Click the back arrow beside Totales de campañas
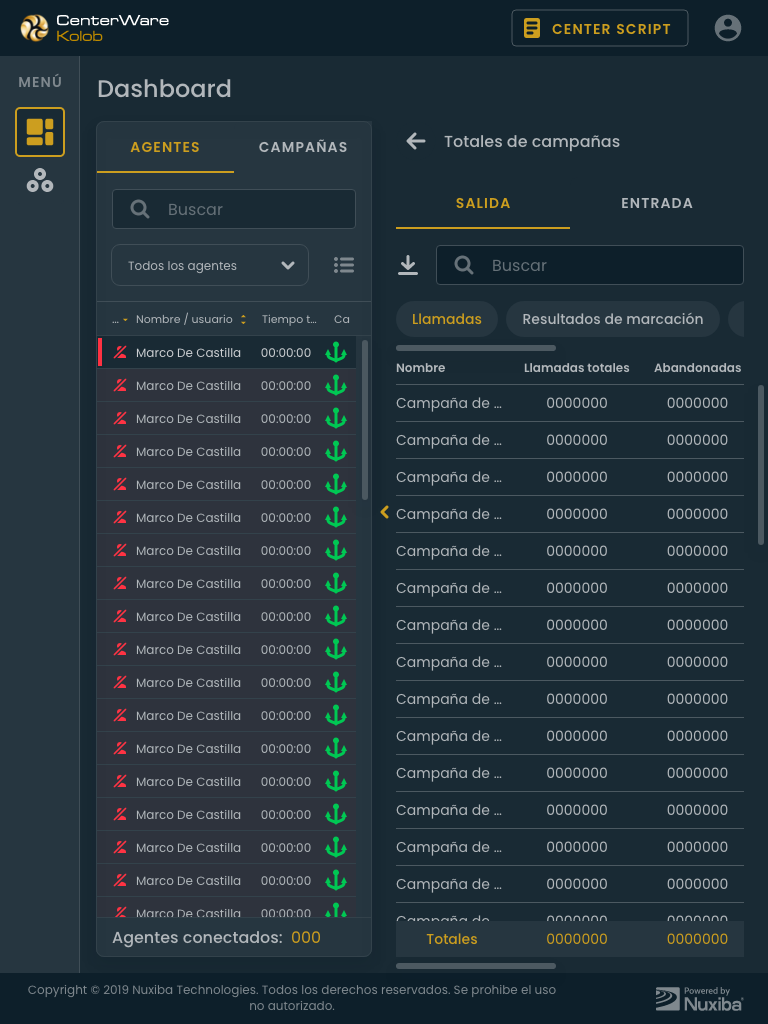Image resolution: width=768 pixels, height=1024 pixels. 416,141
